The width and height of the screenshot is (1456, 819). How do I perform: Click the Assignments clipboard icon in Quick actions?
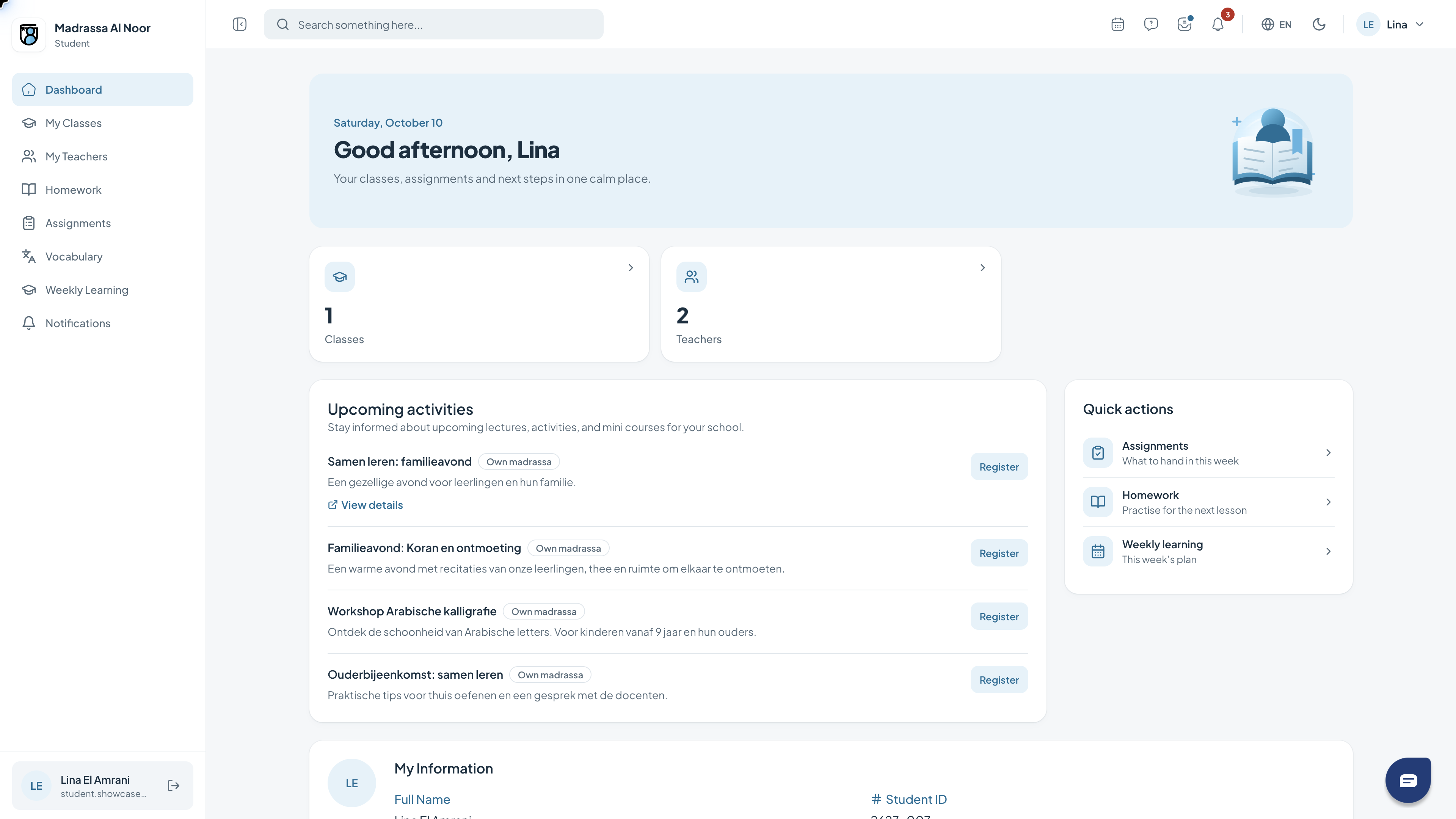(x=1098, y=453)
